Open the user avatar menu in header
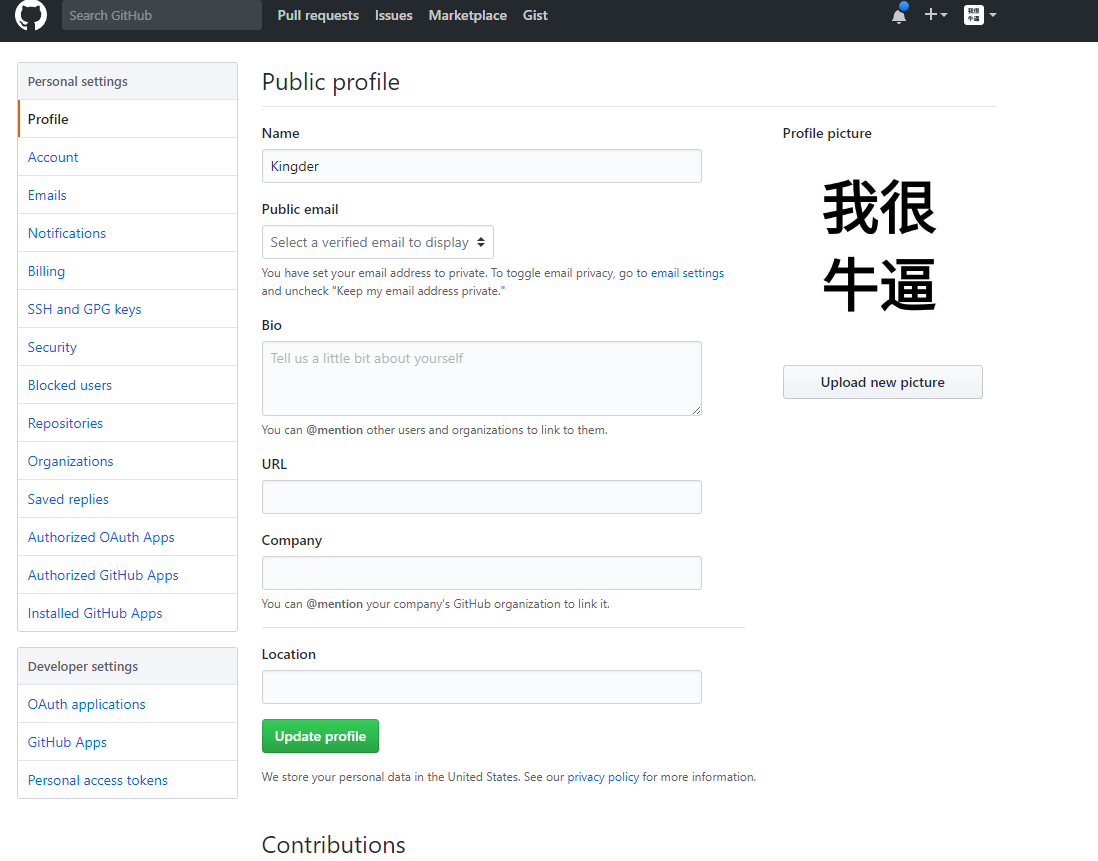The width and height of the screenshot is (1098, 861). click(x=980, y=15)
